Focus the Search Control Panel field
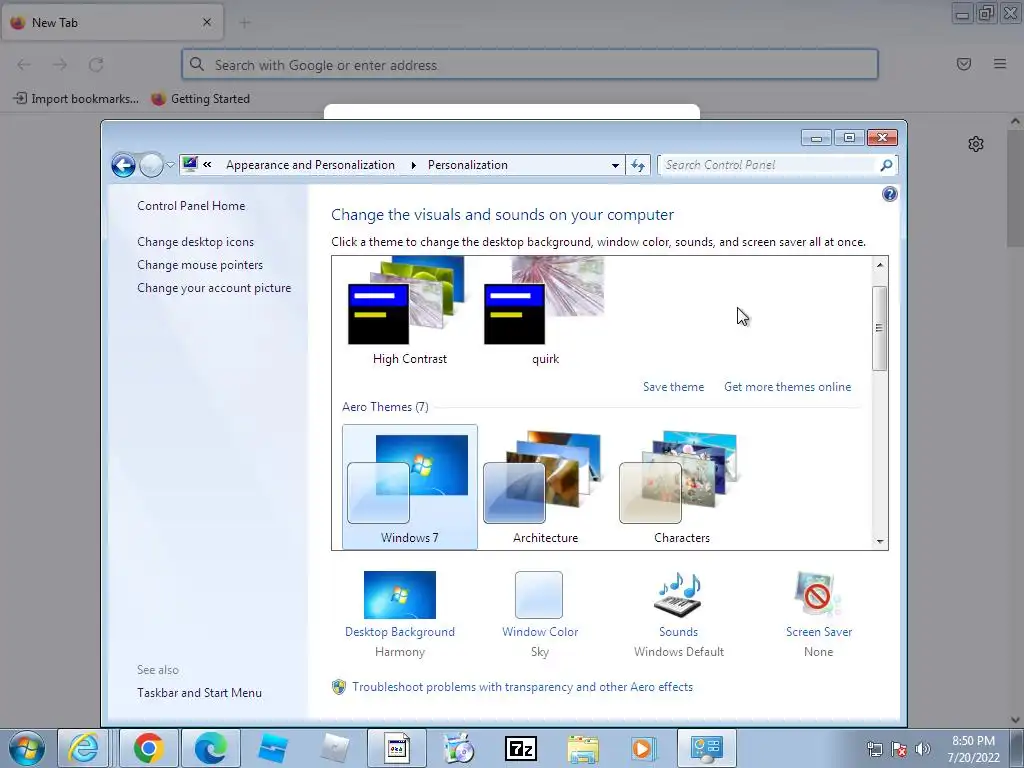The height and width of the screenshot is (768, 1024). pyautogui.click(x=769, y=165)
